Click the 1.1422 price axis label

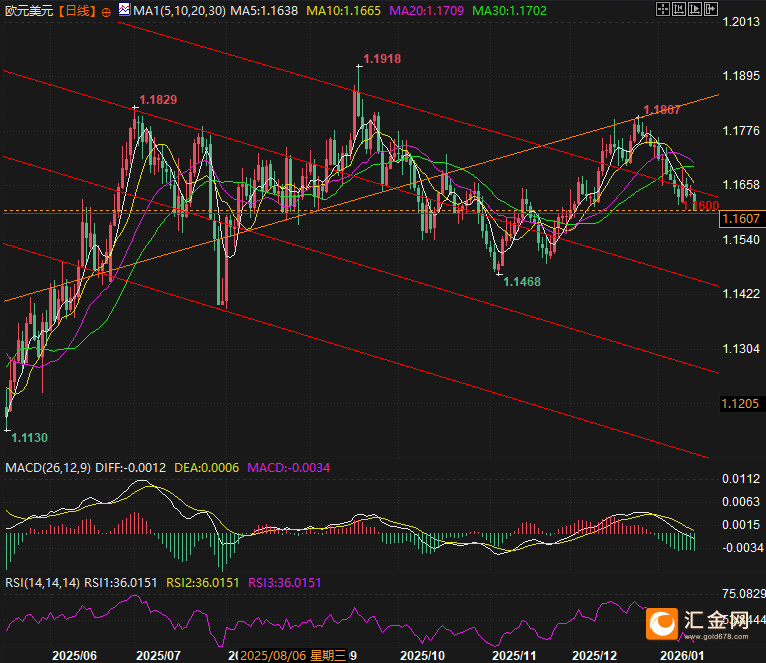[741, 294]
